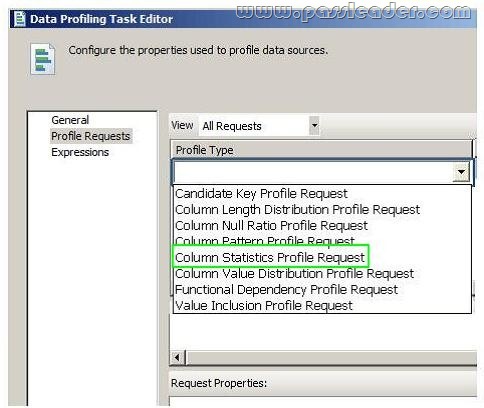
Task: Select Column Statistics Profile Request
Action: tap(270, 256)
